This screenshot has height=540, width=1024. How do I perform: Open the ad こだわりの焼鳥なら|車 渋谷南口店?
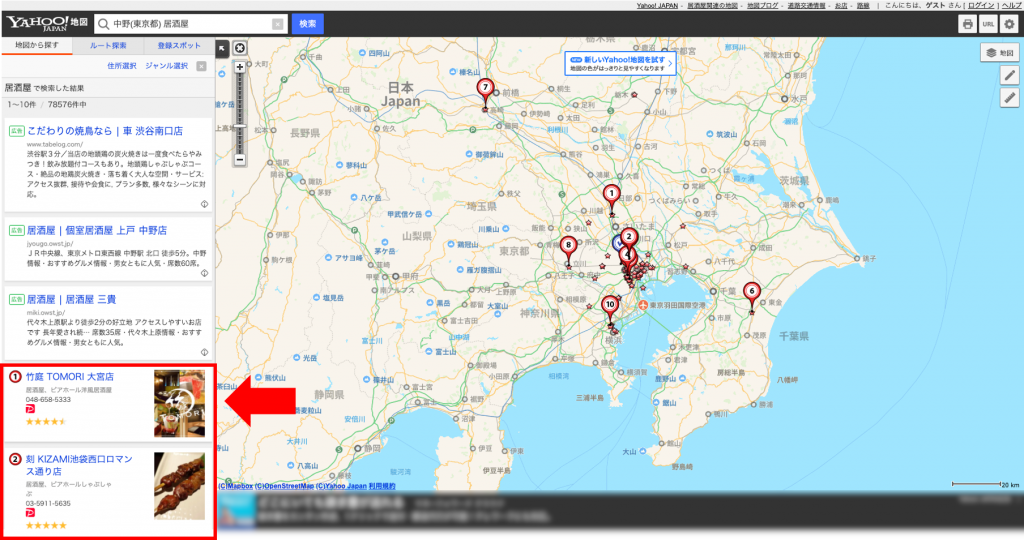pyautogui.click(x=104, y=131)
